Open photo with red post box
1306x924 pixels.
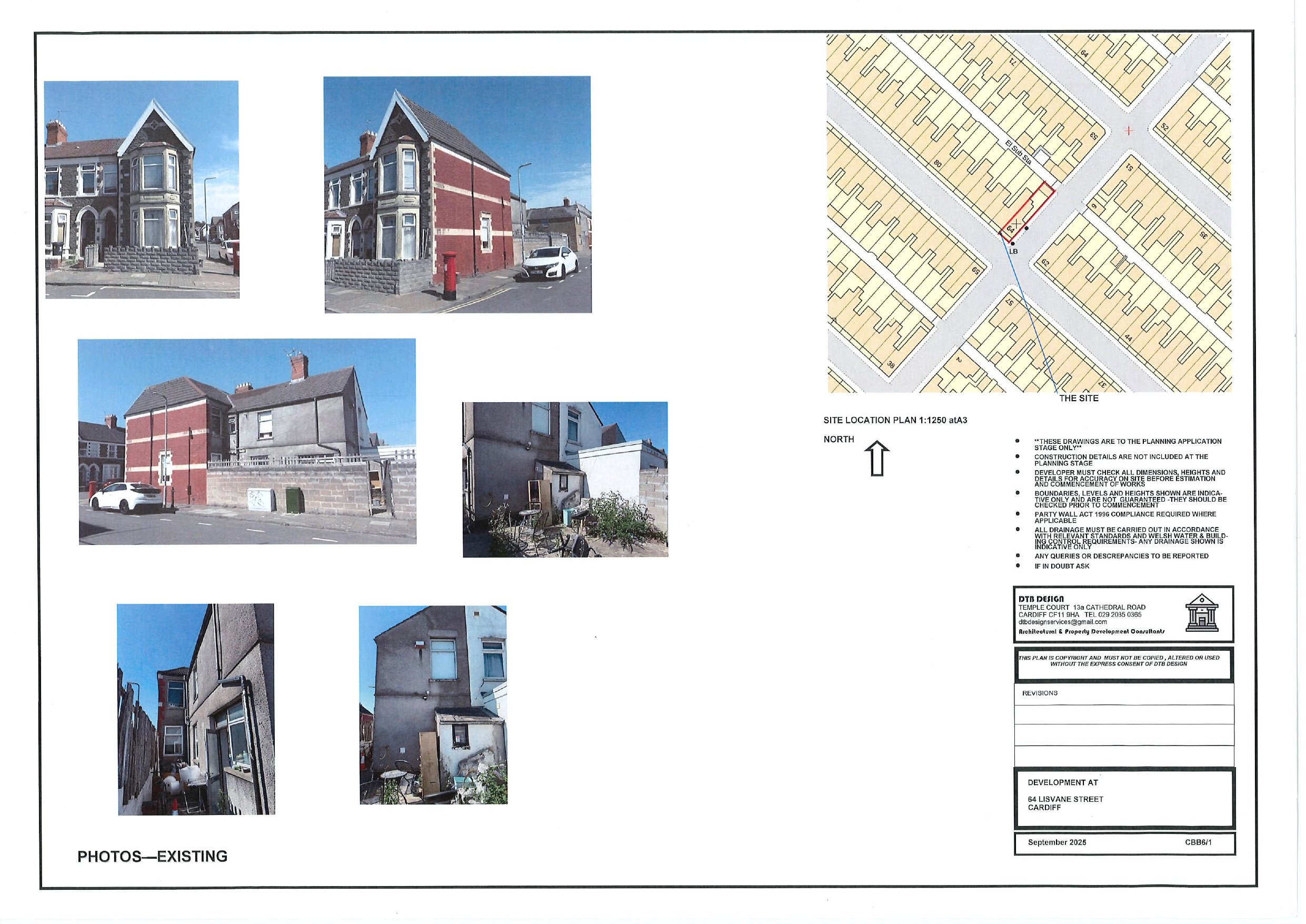point(457,195)
